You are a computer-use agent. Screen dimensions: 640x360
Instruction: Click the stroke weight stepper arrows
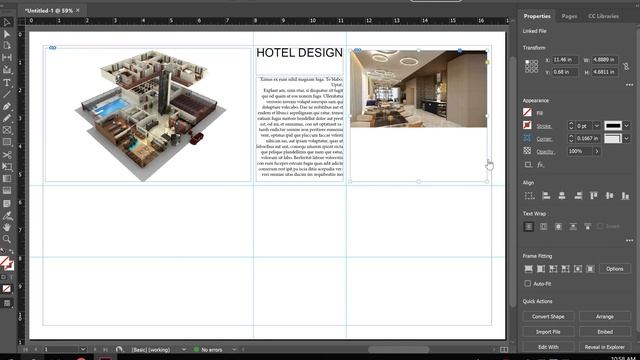571,126
